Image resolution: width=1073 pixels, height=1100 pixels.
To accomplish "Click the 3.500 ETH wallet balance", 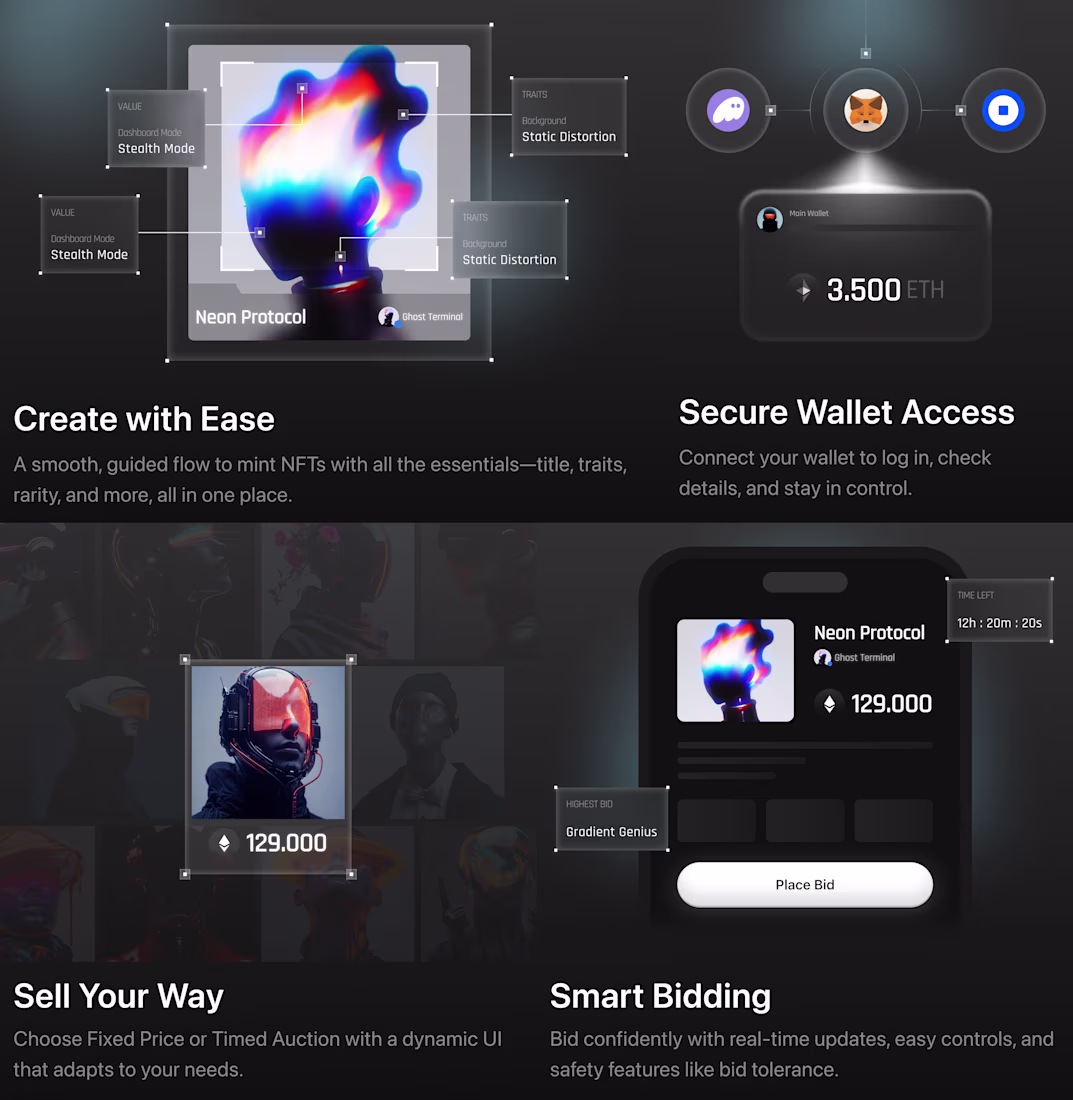I will [885, 290].
